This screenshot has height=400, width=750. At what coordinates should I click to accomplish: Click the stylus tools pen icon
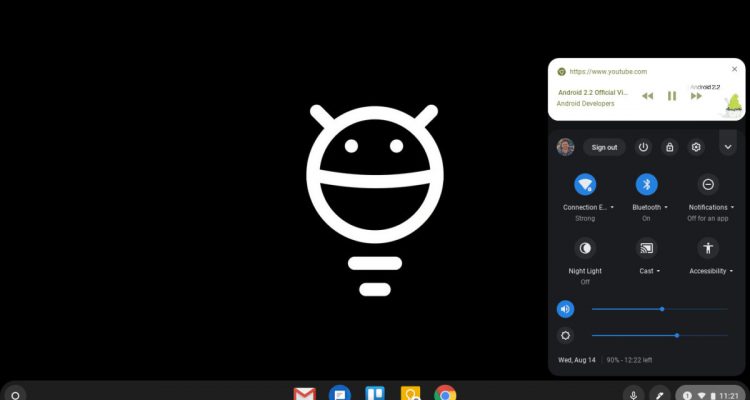[x=659, y=394]
